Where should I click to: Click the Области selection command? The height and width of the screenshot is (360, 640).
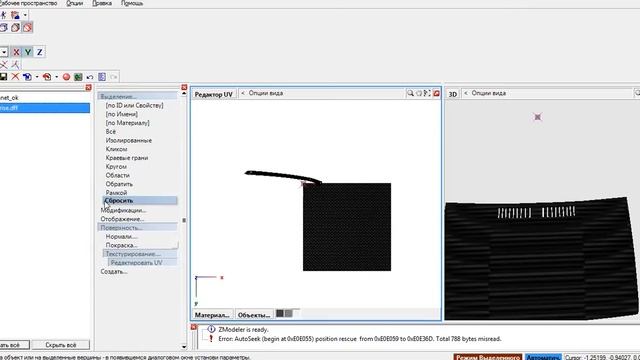pyautogui.click(x=118, y=175)
